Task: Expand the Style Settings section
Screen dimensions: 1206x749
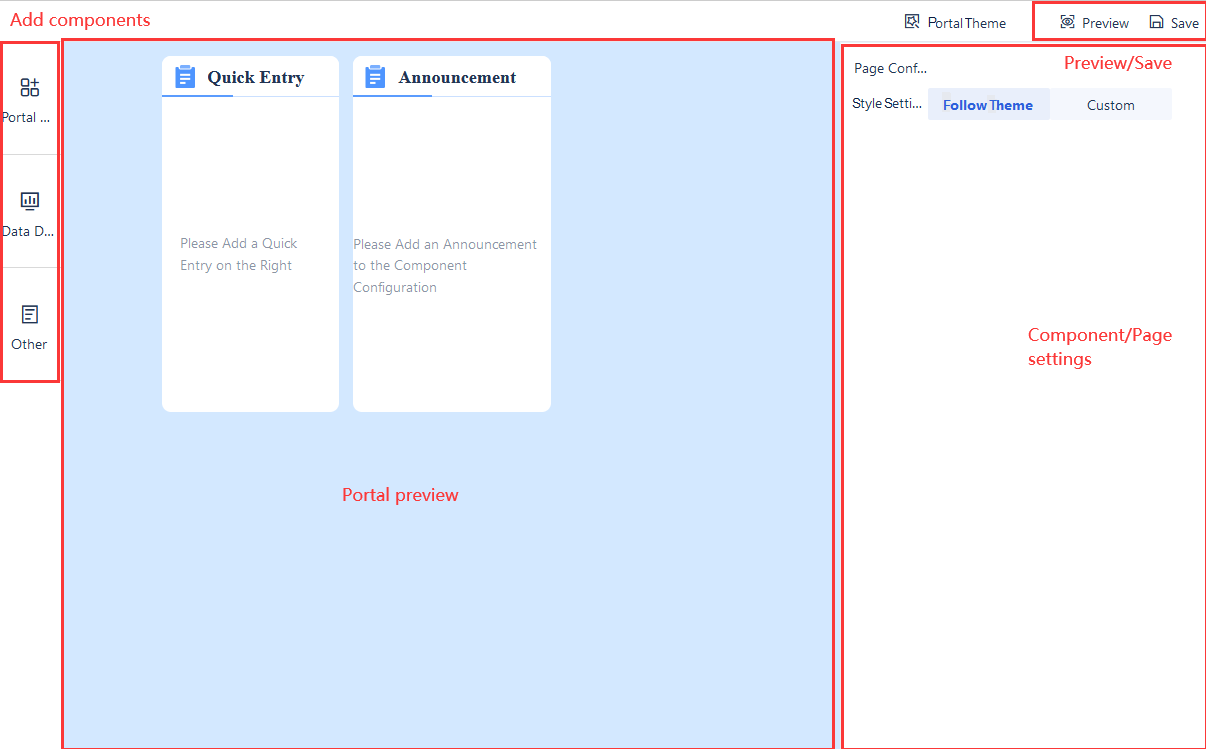Action: pyautogui.click(x=887, y=103)
